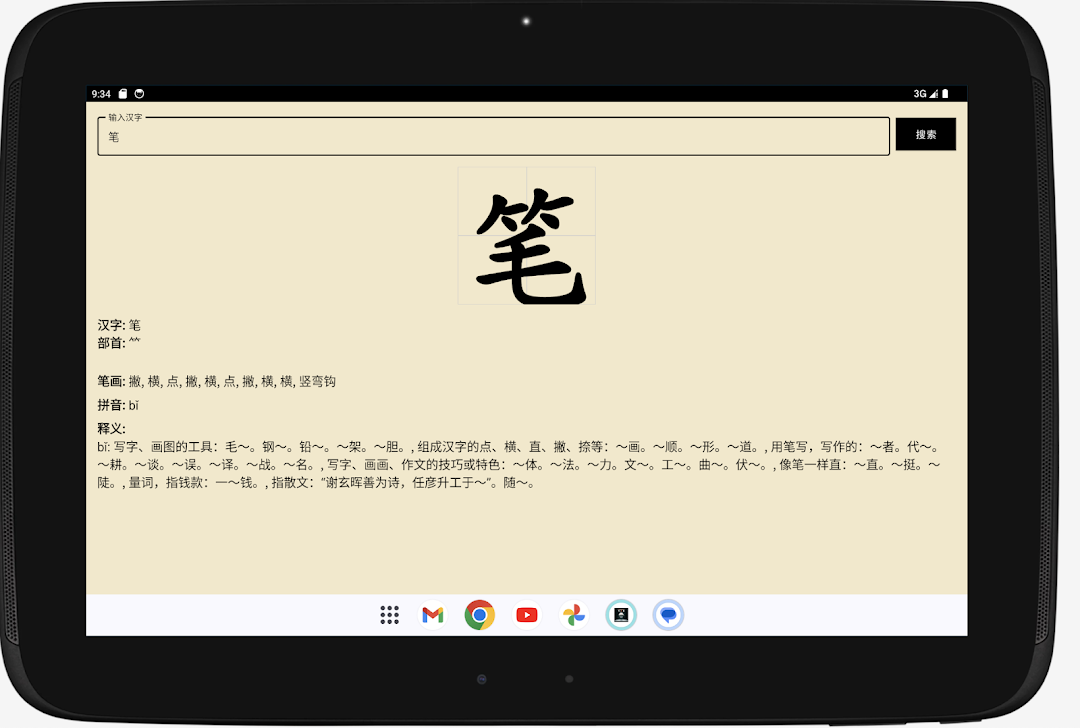The width and height of the screenshot is (1080, 728).
Task: Select the 汉字: 笔 text line
Action: 119,325
